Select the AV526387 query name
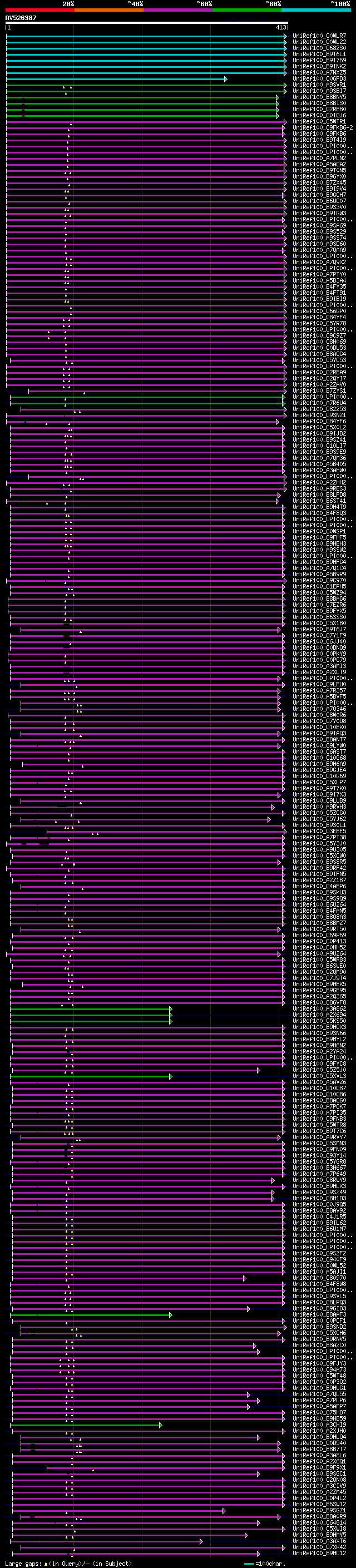Image resolution: width=356 pixels, height=1568 pixels. (x=21, y=18)
